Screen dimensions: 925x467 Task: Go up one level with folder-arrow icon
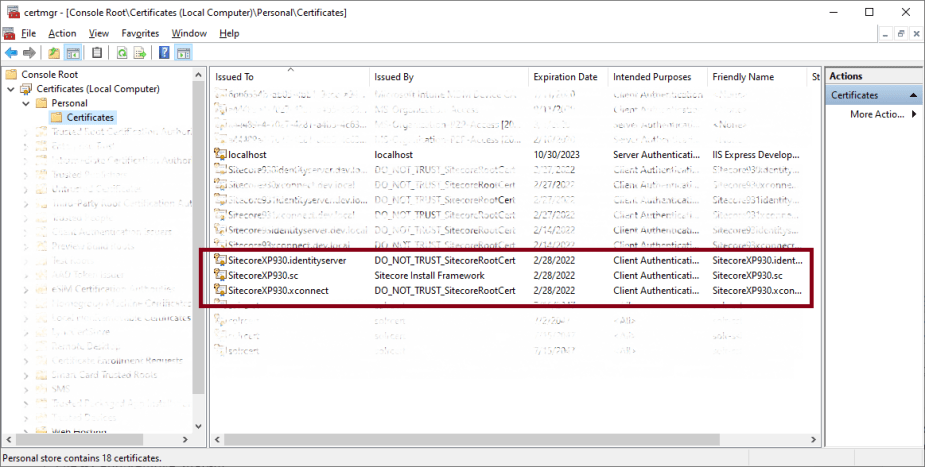(54, 53)
